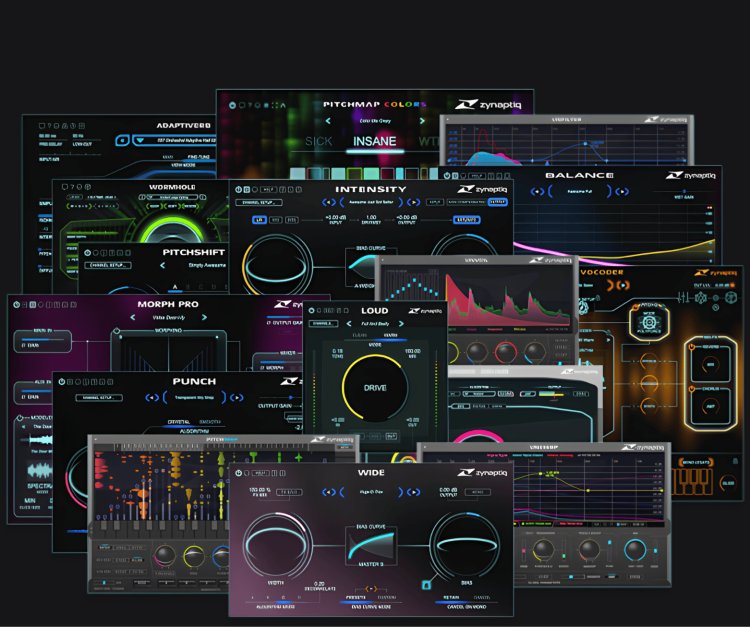Go to previous preset in WIDE
This screenshot has height=627, width=750.
tap(328, 492)
